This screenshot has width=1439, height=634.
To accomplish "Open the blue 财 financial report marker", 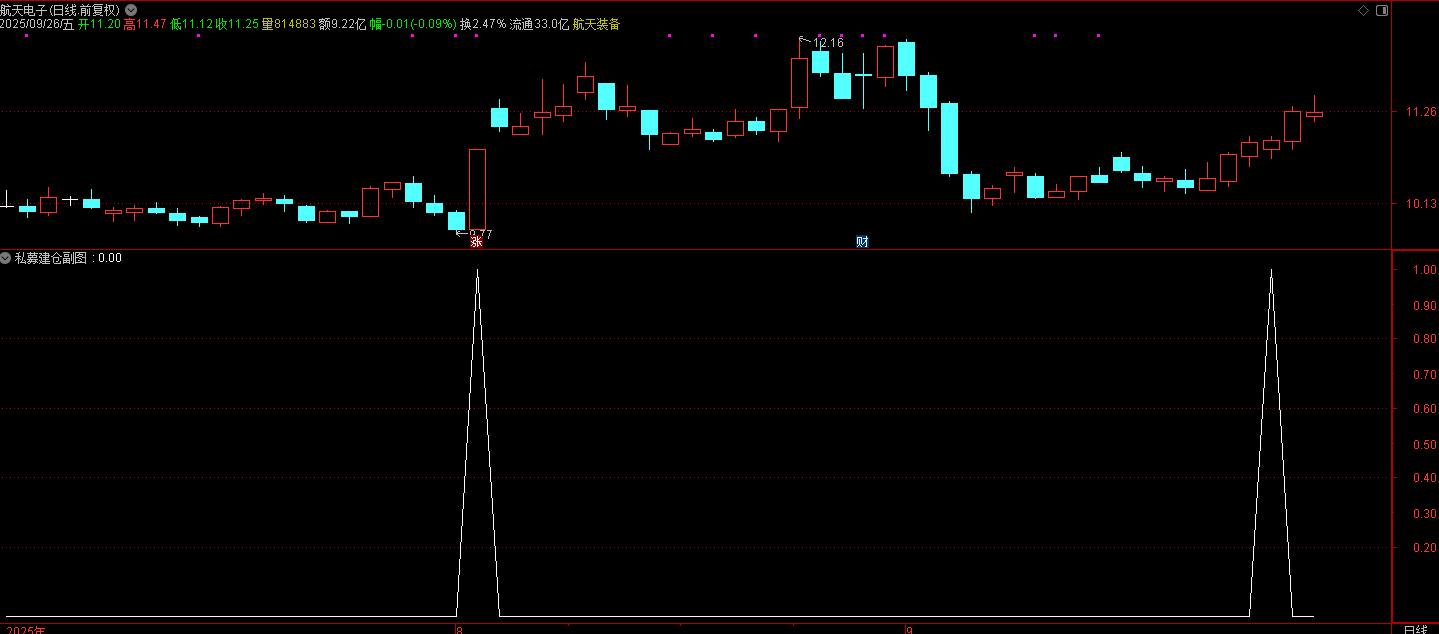I will tap(862, 242).
